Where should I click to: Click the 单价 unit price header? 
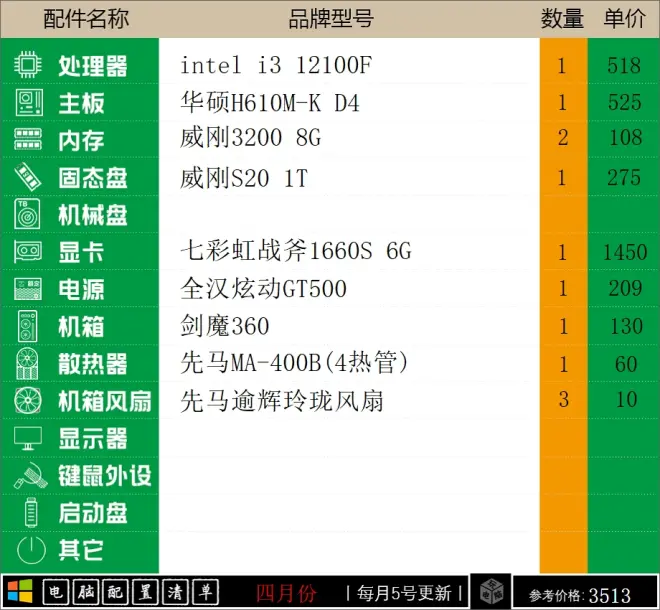pyautogui.click(x=624, y=19)
